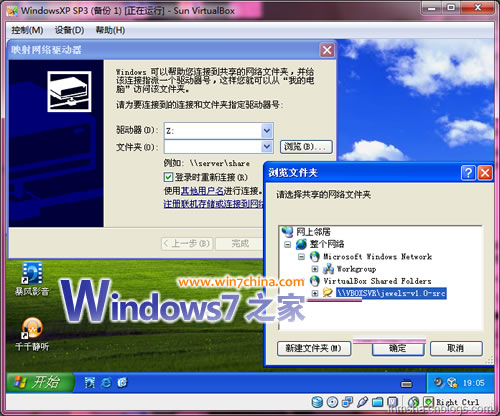The image size is (500, 416).
Task: Click the CD/DVD status bar icon
Action: tap(332, 402)
